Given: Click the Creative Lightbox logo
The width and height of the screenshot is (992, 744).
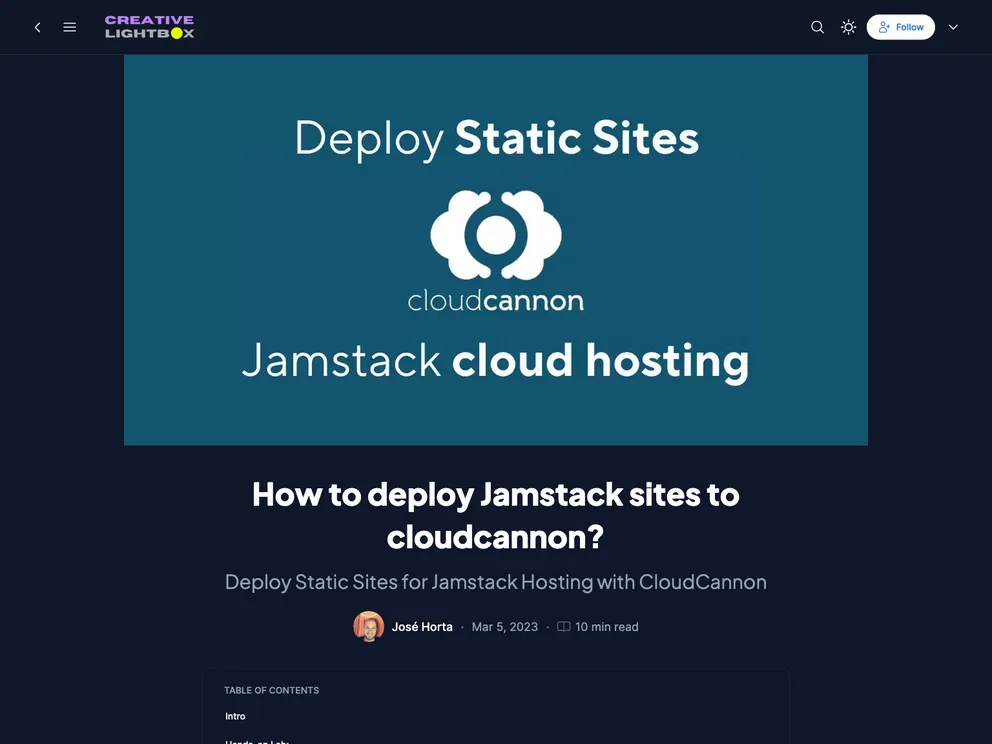Looking at the screenshot, I should [x=150, y=27].
